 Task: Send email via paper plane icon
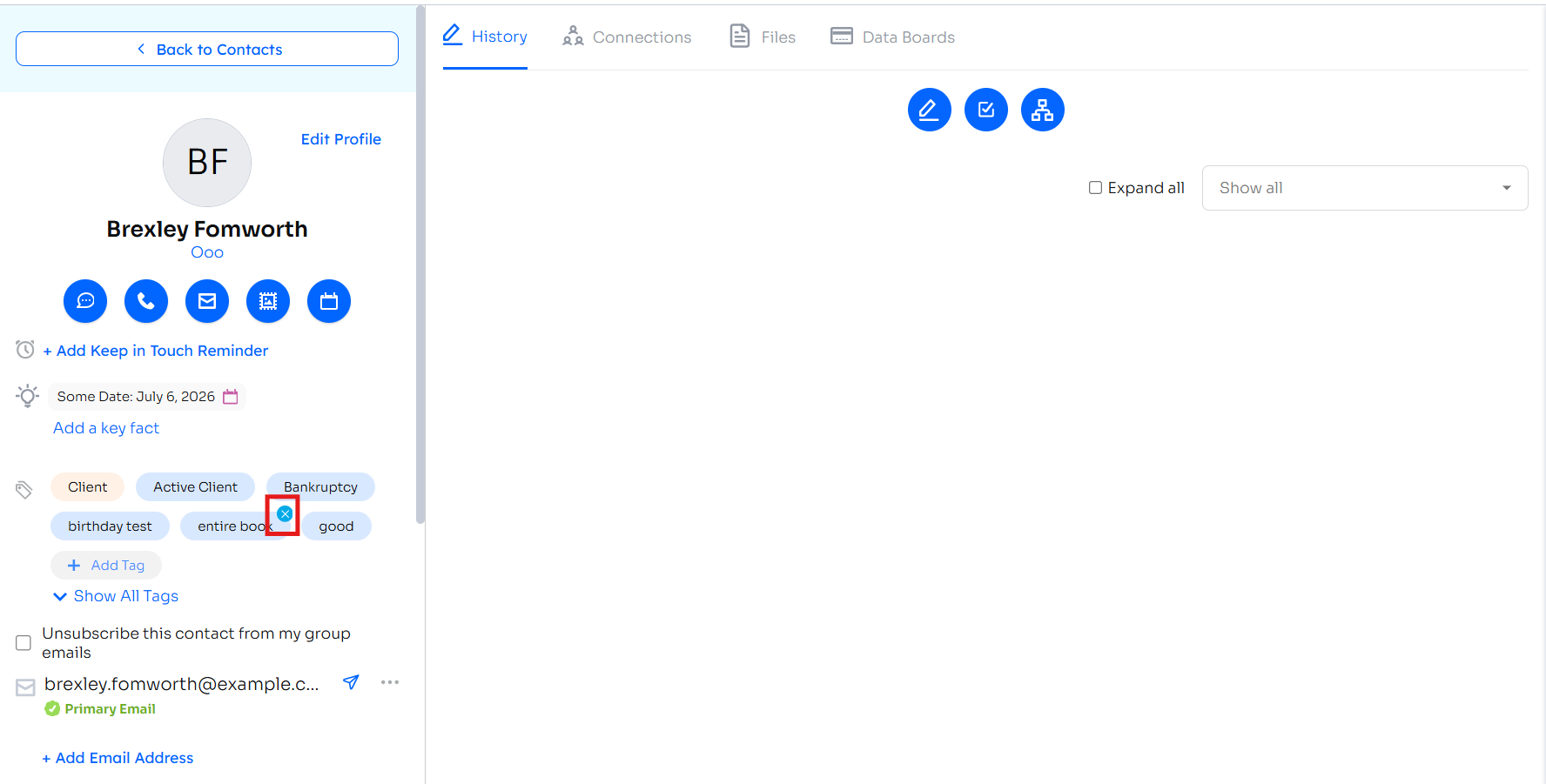pyautogui.click(x=351, y=682)
